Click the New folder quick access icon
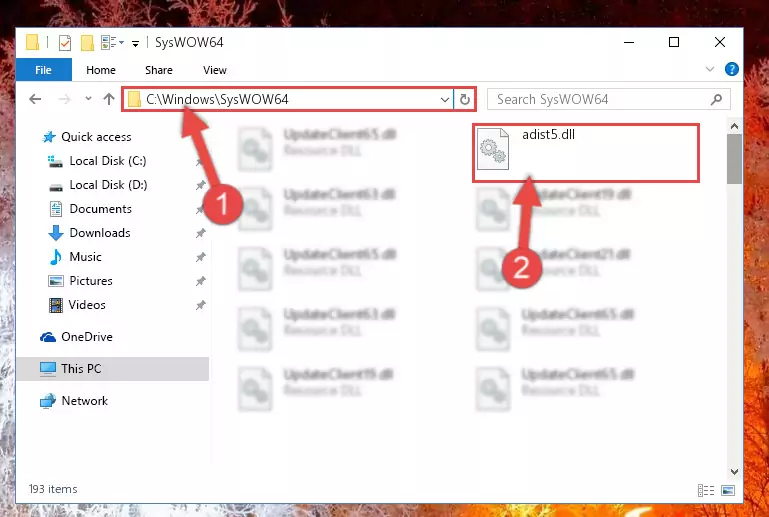This screenshot has width=769, height=517. [x=87, y=43]
